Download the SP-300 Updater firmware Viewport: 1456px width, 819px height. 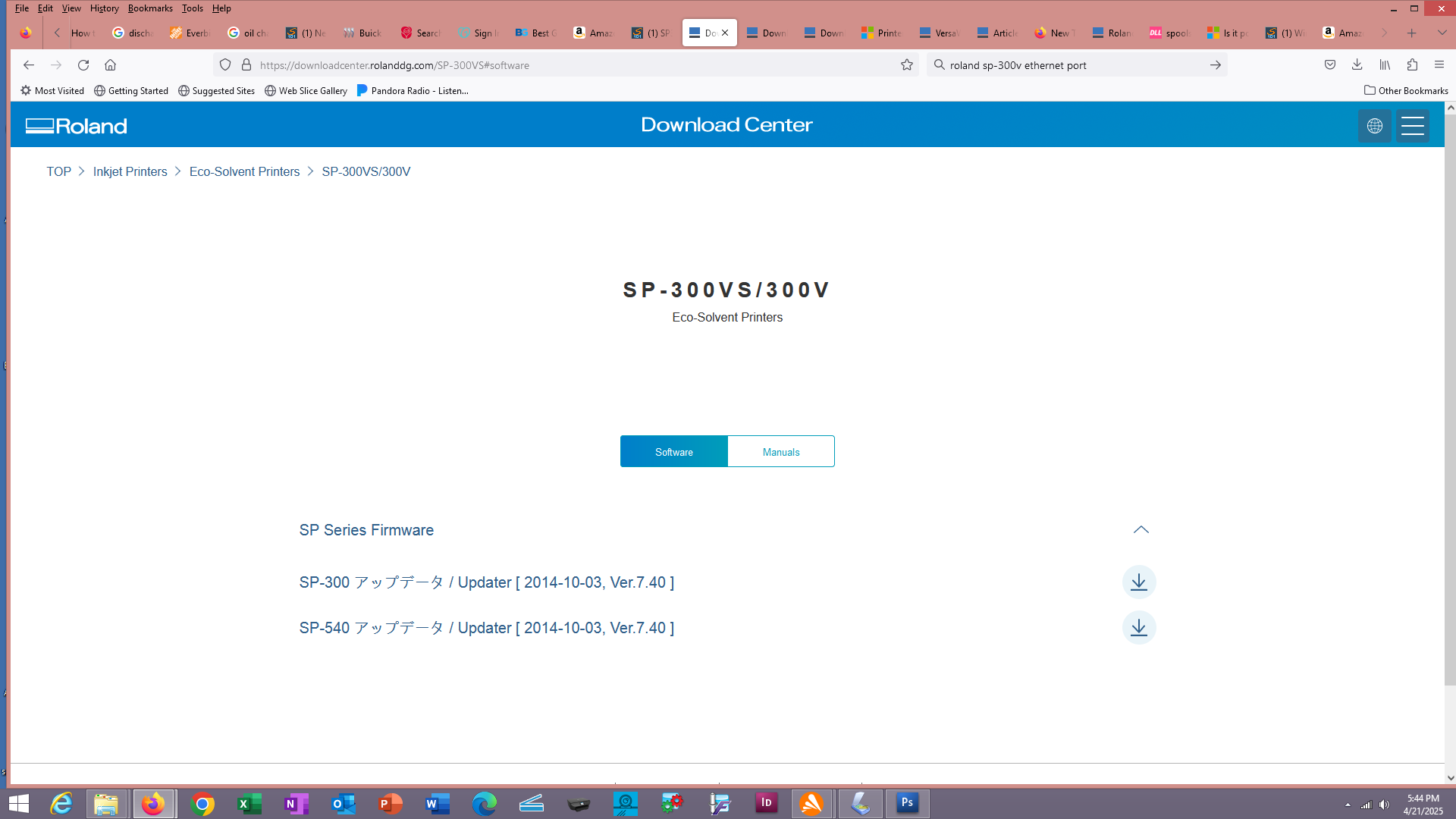pyautogui.click(x=1138, y=582)
